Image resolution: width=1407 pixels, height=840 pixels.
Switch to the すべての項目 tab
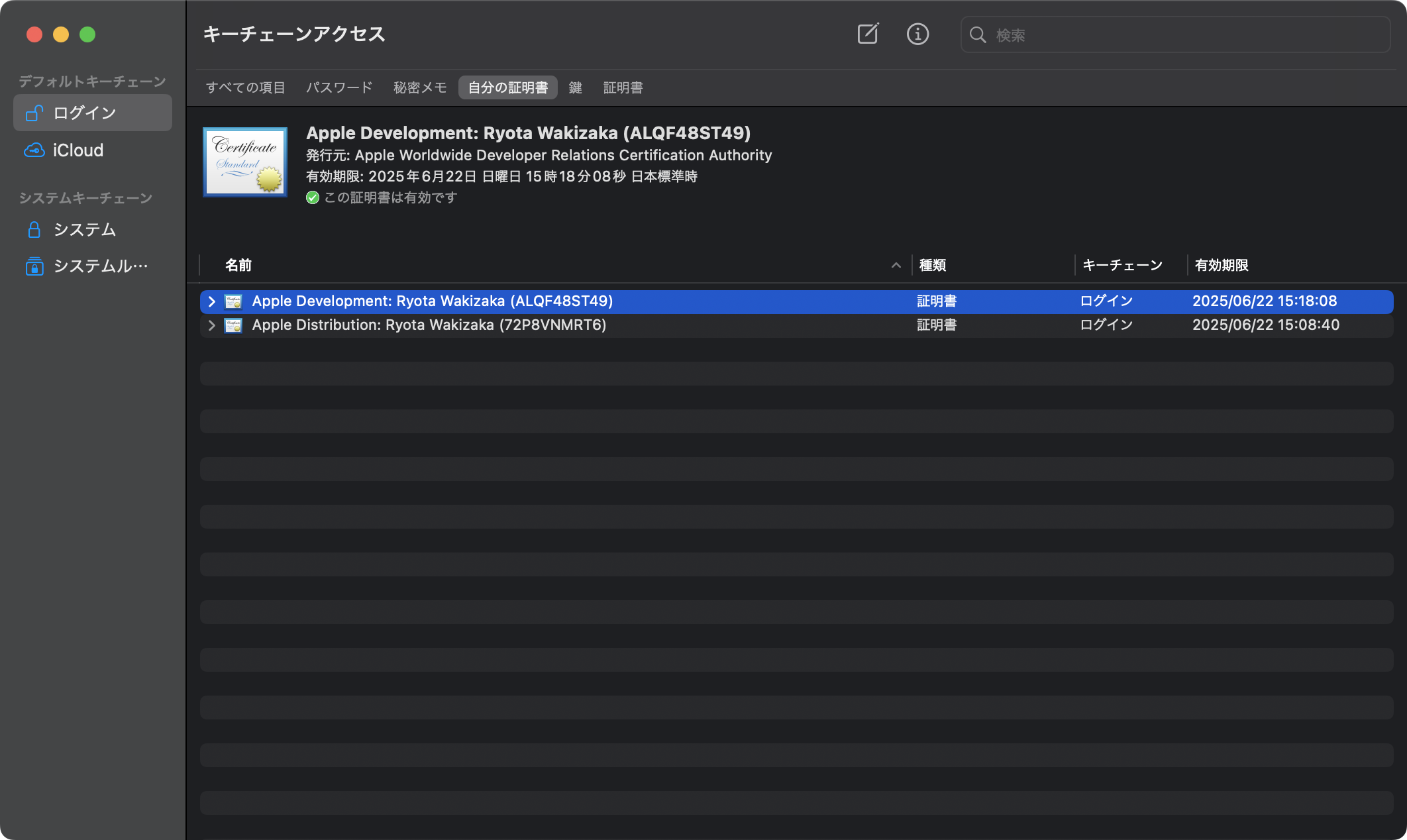tap(245, 87)
